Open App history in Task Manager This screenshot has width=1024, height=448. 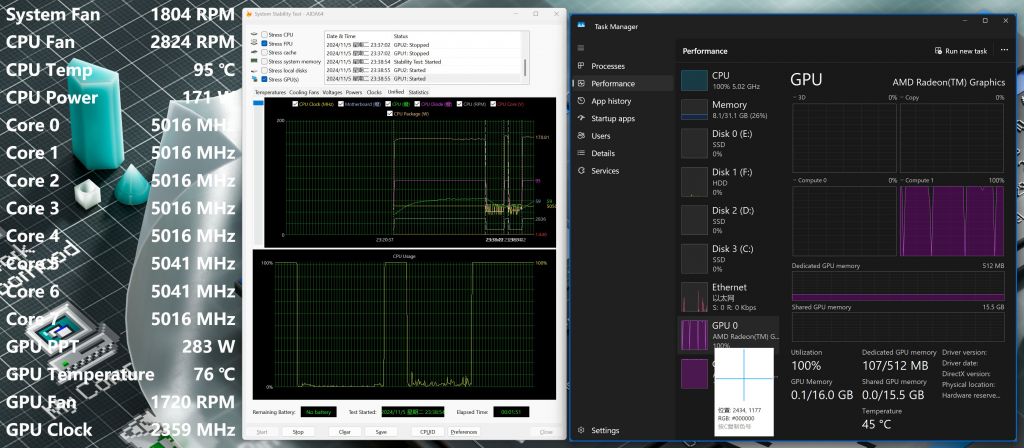tap(610, 101)
